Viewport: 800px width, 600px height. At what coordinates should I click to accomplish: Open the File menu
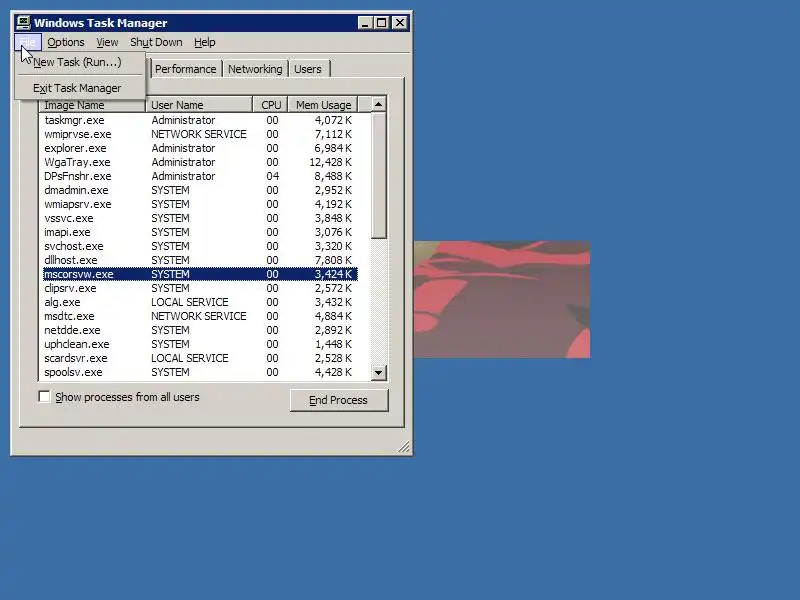[28, 42]
